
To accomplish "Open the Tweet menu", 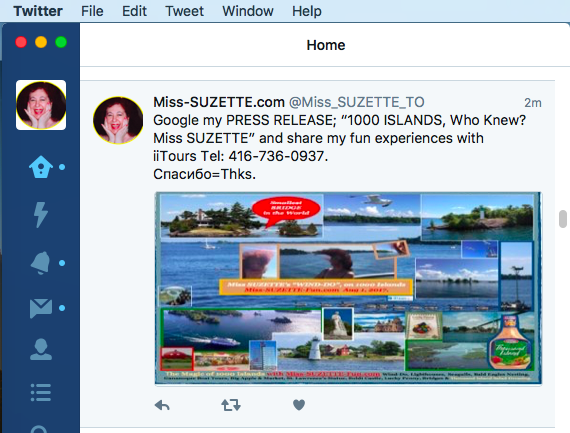I will click(x=184, y=11).
